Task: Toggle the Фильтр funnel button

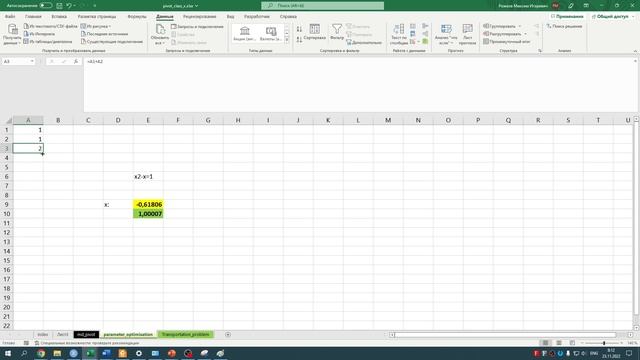Action: (x=337, y=32)
